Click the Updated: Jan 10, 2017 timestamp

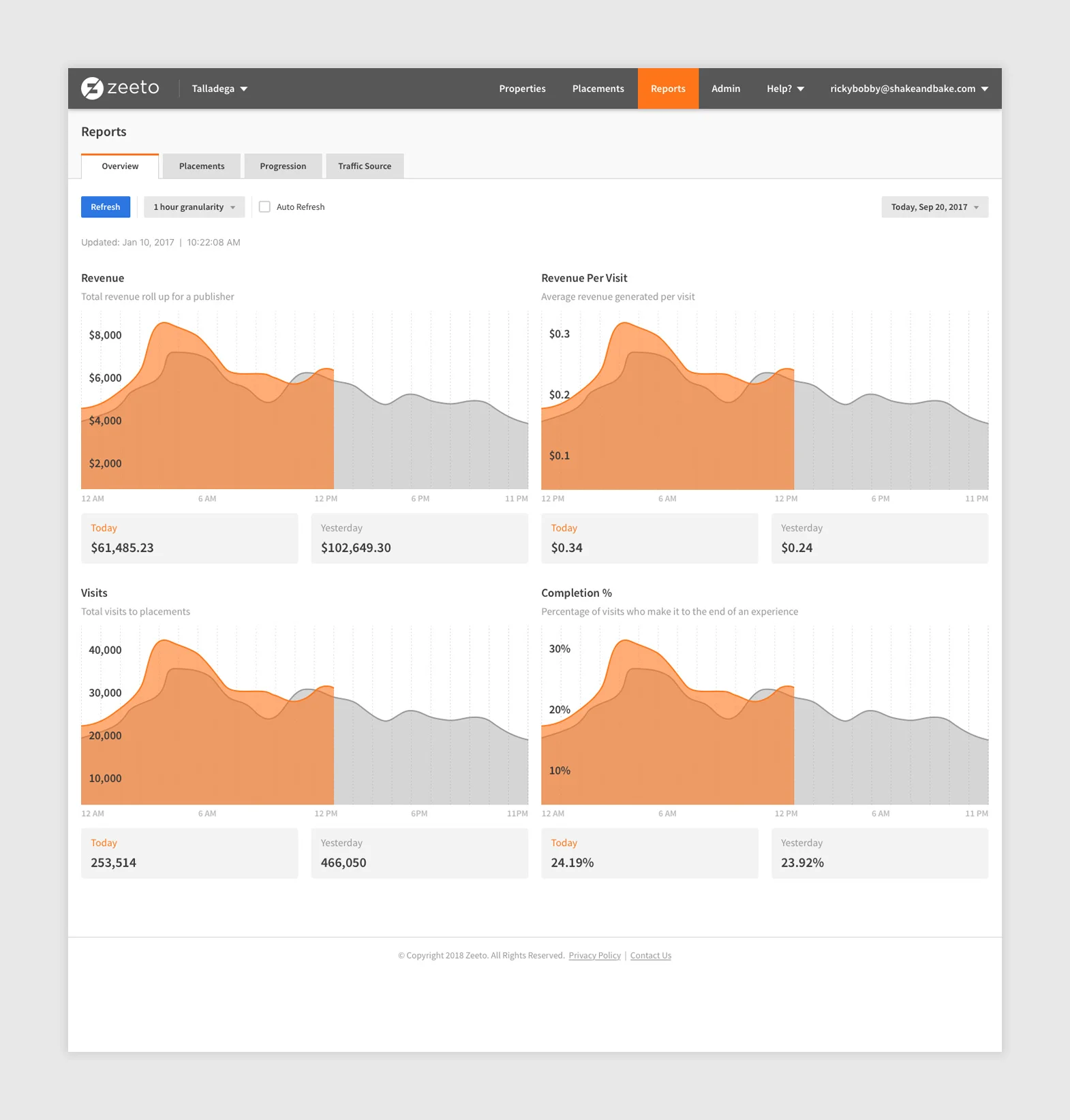[x=161, y=243]
